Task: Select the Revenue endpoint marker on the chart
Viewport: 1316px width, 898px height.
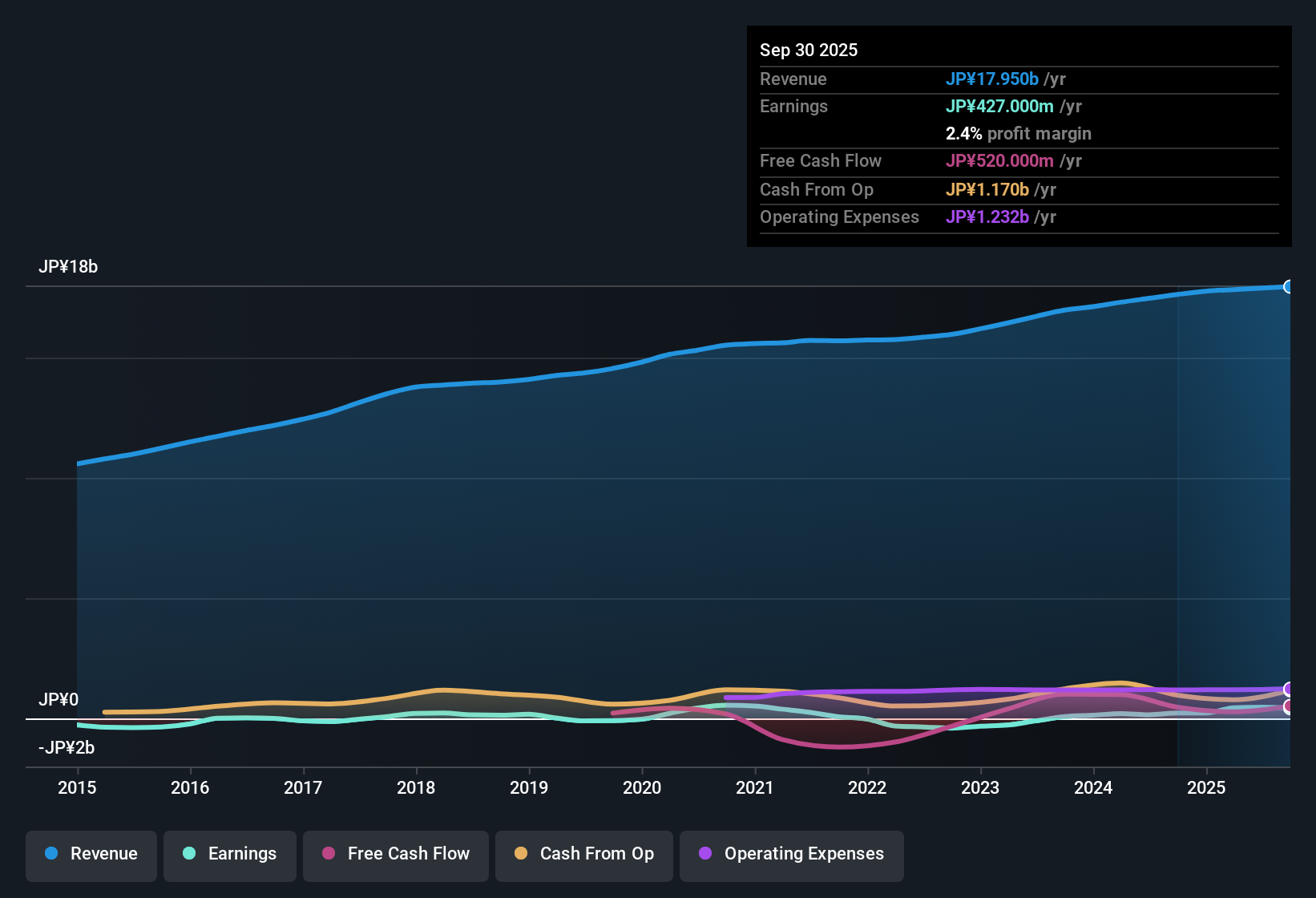Action: [x=1288, y=286]
